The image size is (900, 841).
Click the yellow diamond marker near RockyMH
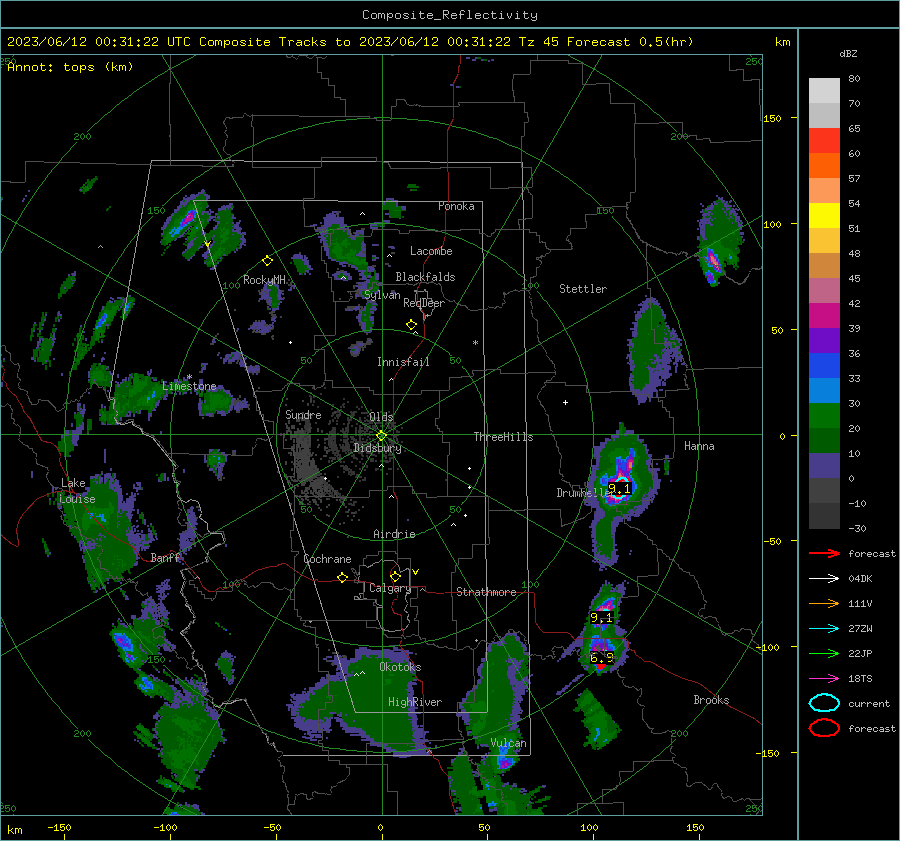(267, 261)
